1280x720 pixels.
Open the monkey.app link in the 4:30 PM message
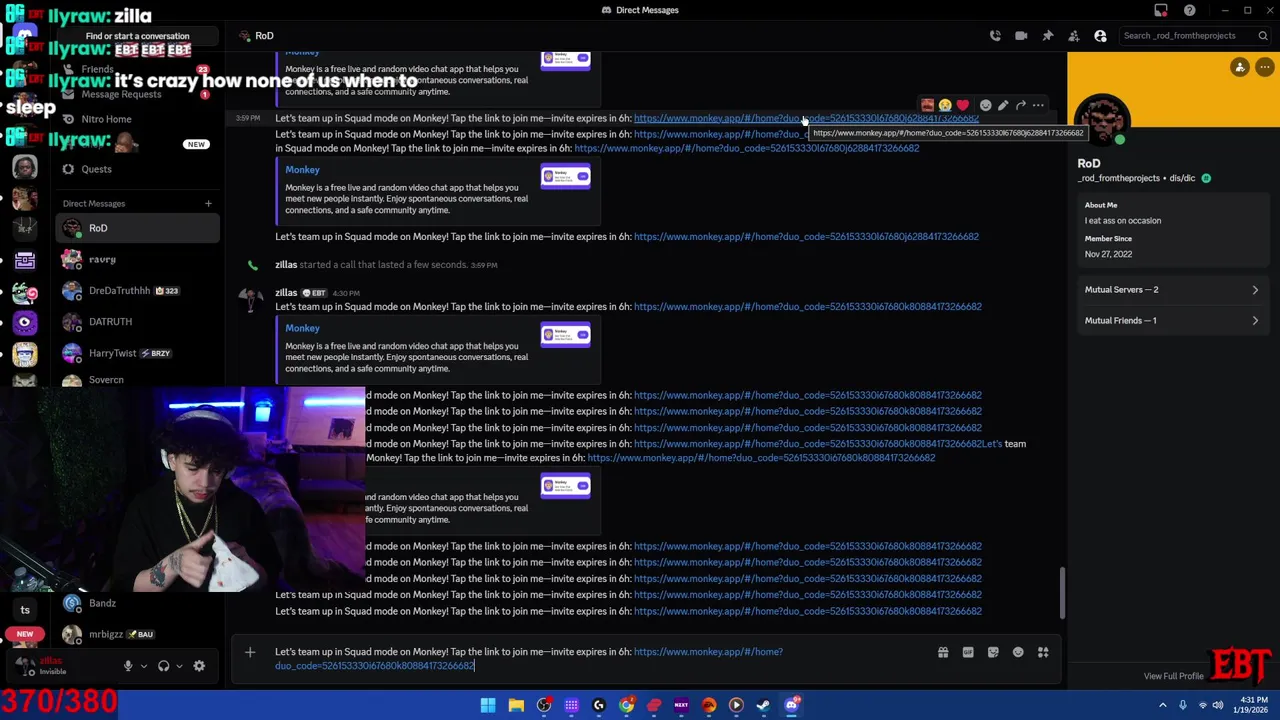[x=807, y=307]
